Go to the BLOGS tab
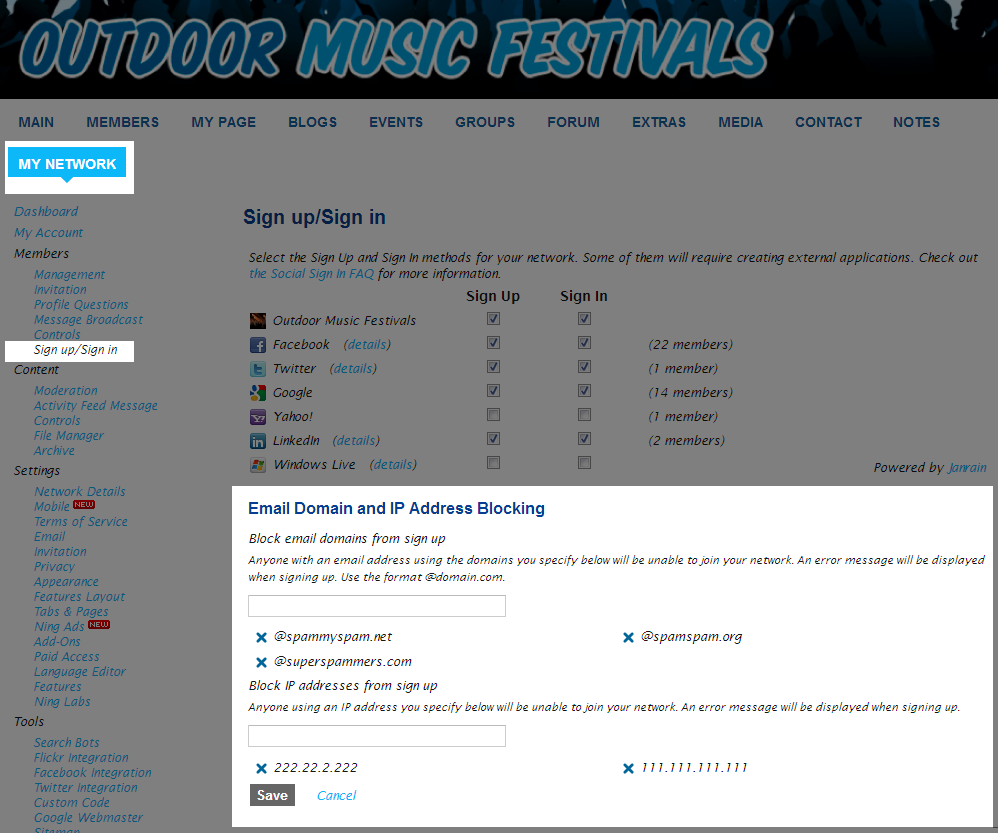This screenshot has width=998, height=833. tap(313, 122)
